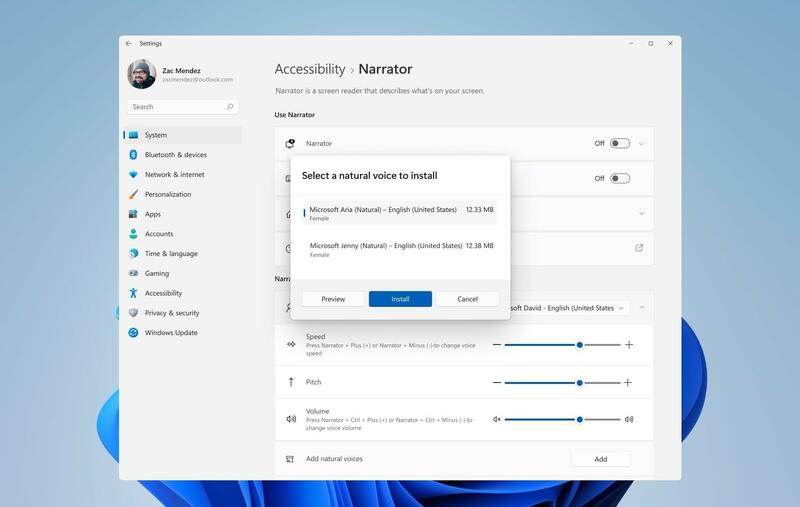Collapse the voice section chevron
This screenshot has height=507, width=800.
[x=642, y=308]
